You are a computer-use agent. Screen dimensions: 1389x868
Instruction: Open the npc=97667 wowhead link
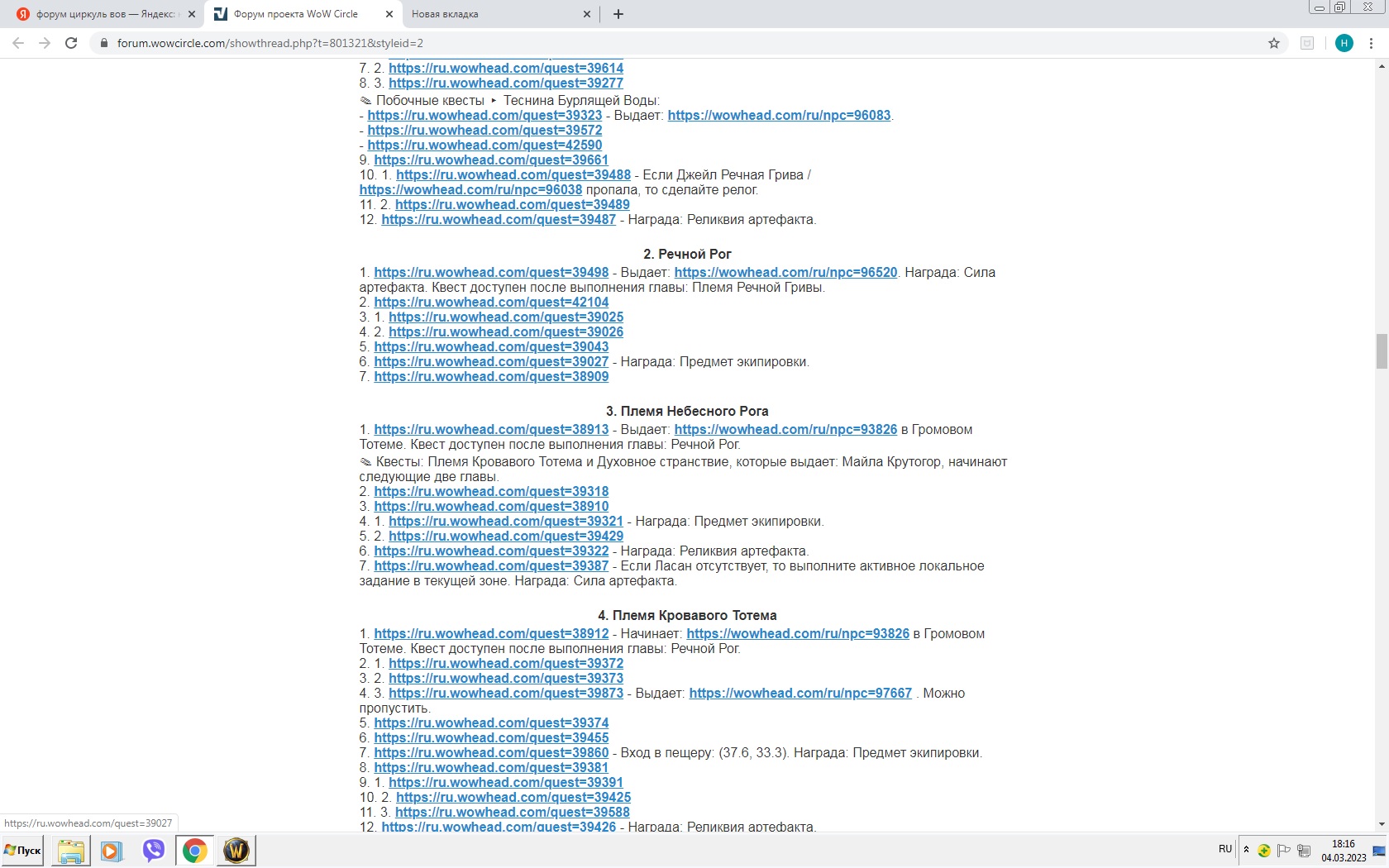point(800,694)
